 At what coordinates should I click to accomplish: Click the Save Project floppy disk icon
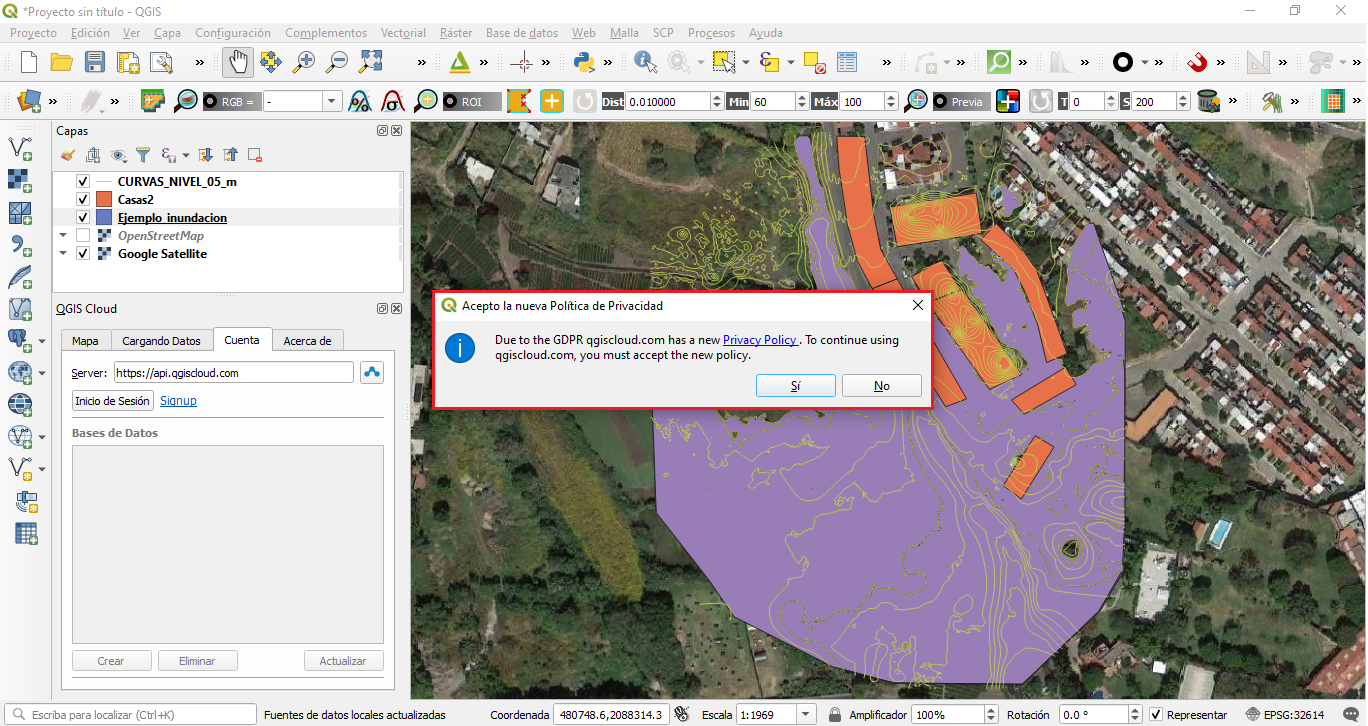95,62
